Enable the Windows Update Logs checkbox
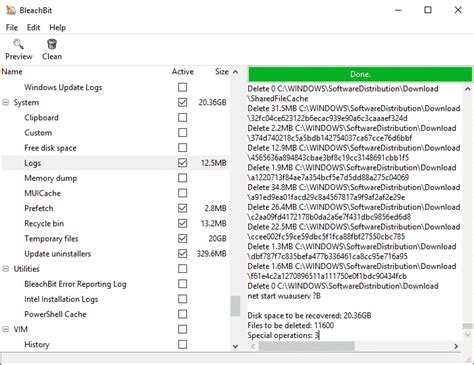Image resolution: width=474 pixels, height=365 pixels. tap(182, 87)
